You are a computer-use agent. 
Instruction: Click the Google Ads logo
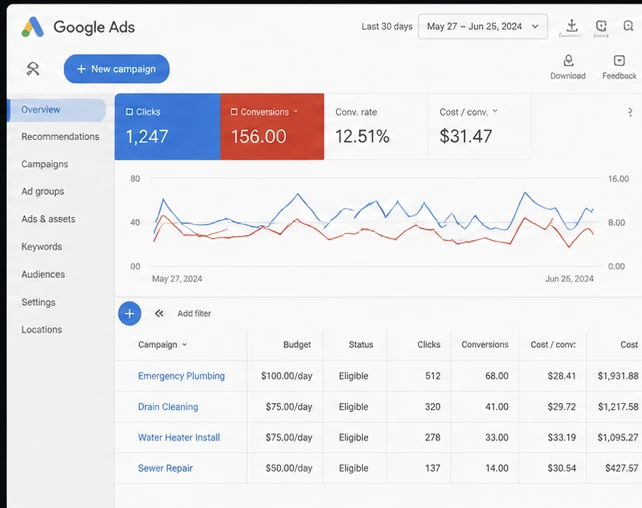pyautogui.click(x=33, y=27)
